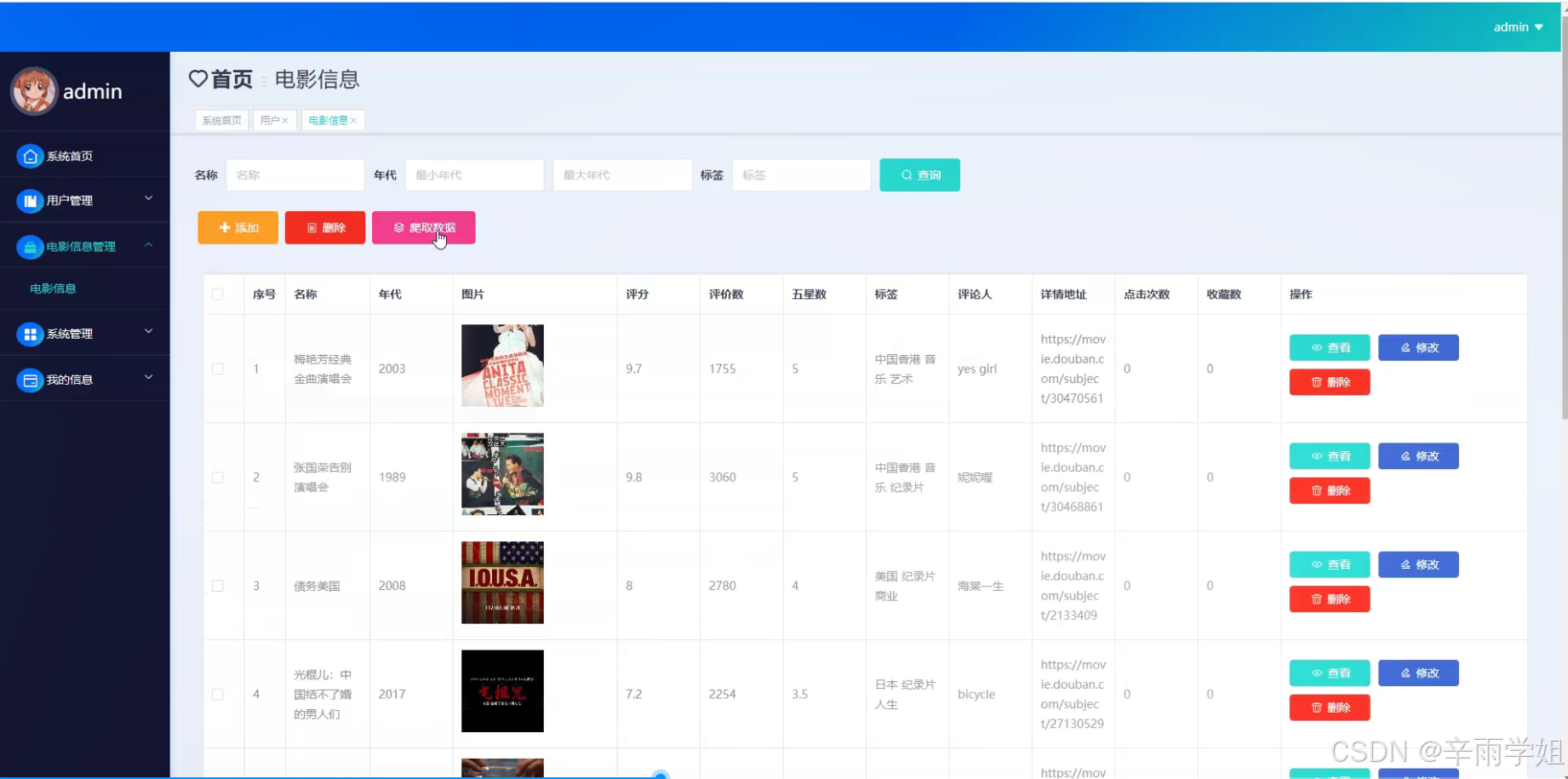Screen dimensions: 1568x779
Task: Click the heart icon next to 首页
Action: point(197,79)
